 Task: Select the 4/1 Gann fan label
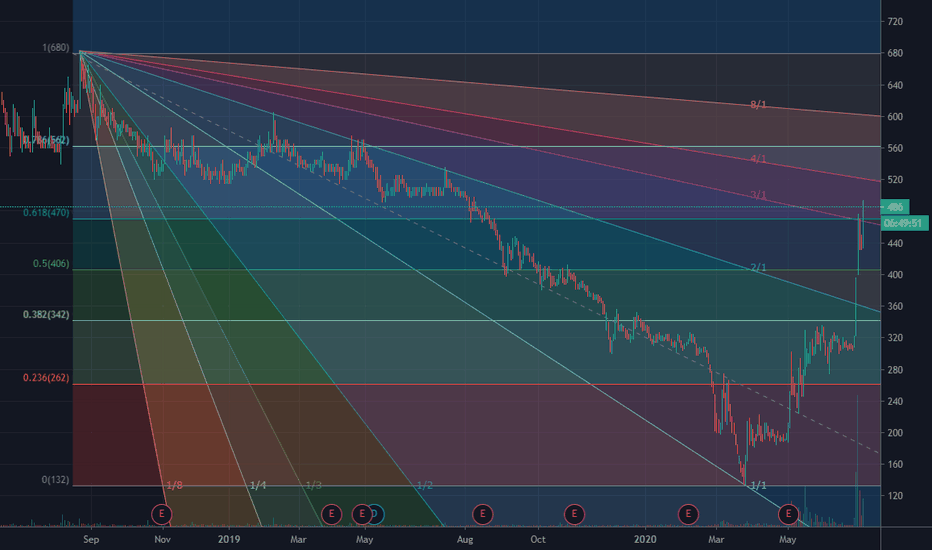(758, 159)
